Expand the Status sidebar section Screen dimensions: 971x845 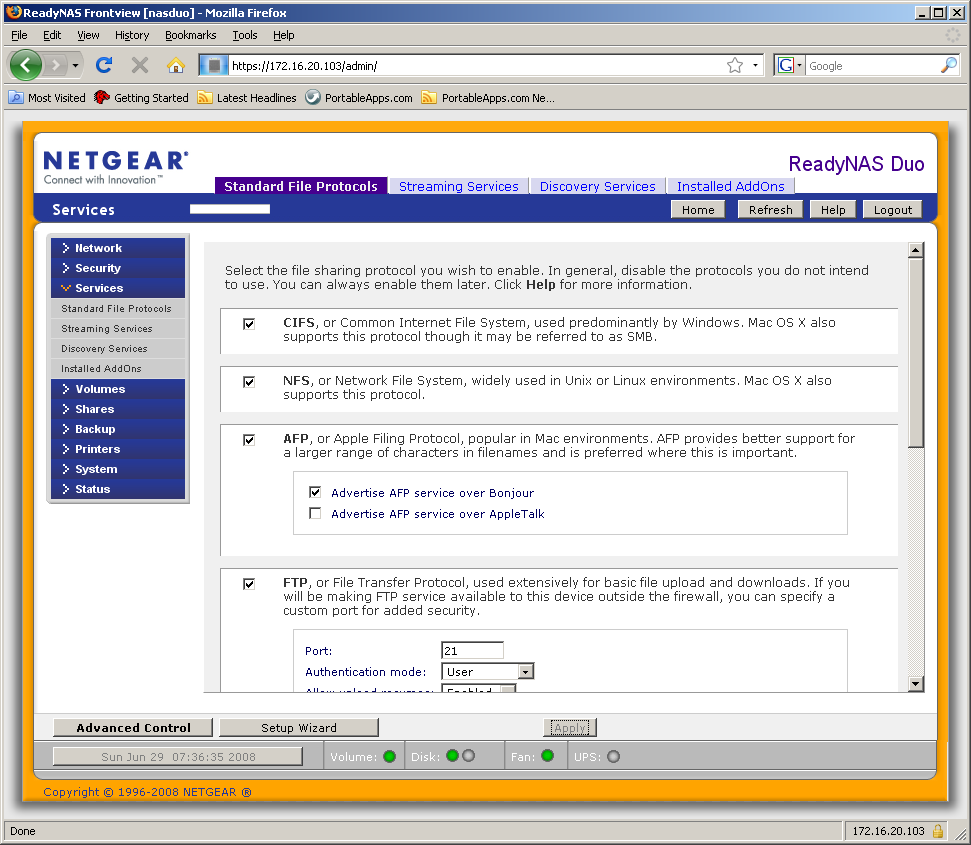118,489
